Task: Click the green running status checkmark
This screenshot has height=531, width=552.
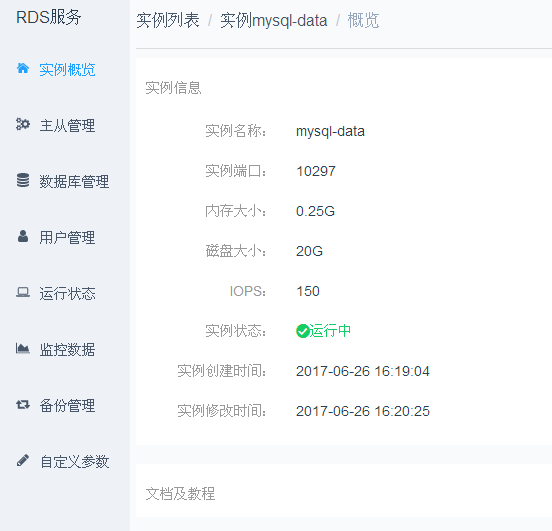Action: coord(303,331)
